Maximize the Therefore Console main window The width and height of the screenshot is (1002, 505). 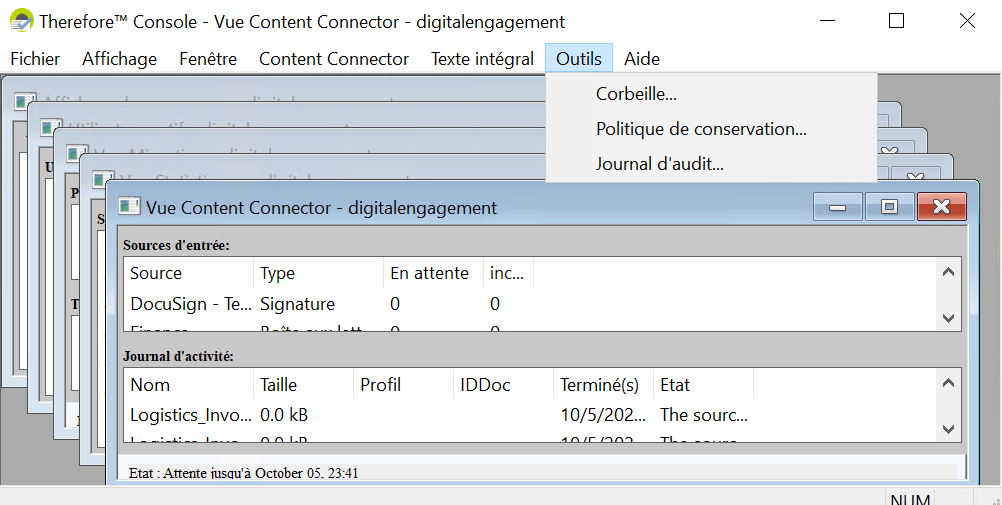pos(897,21)
